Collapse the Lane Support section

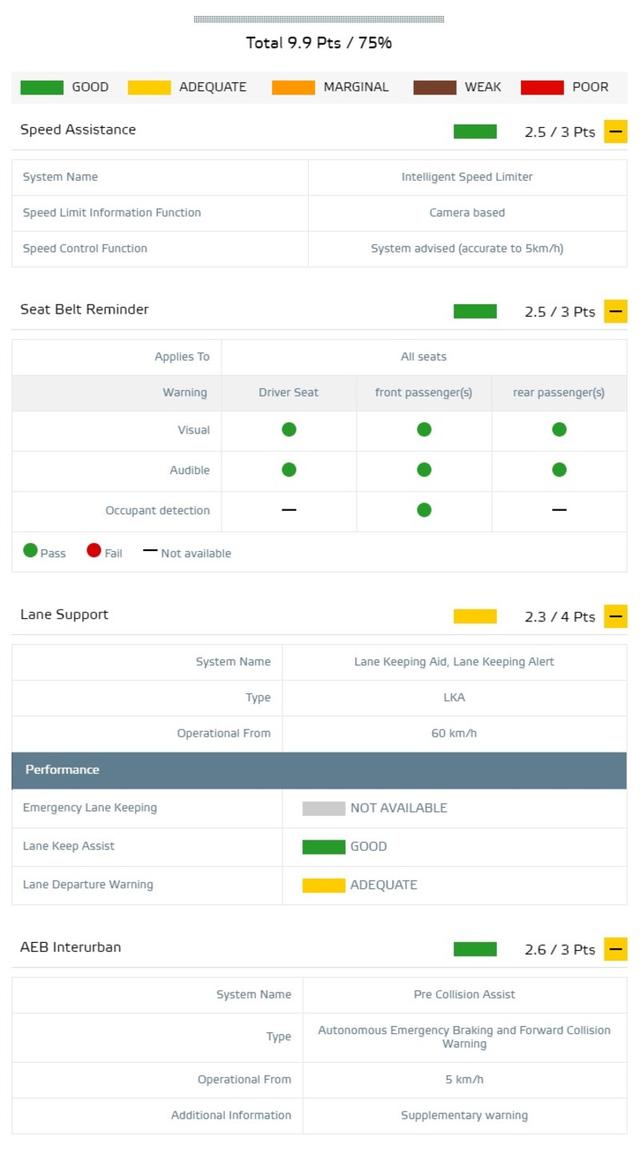616,616
